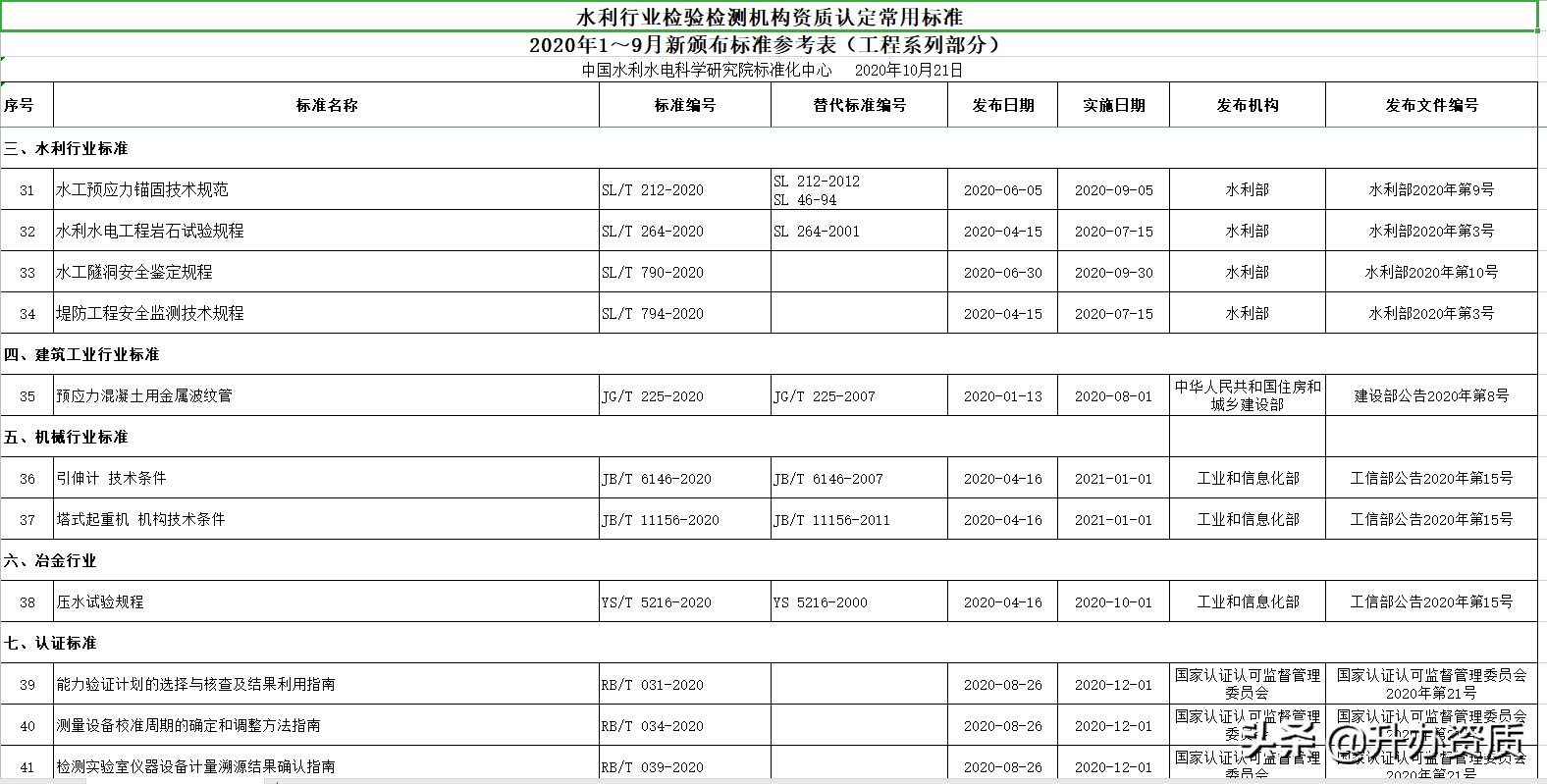Select the cell SL/T 264-2020
Viewport: 1547px width, 784px height.
tap(653, 232)
